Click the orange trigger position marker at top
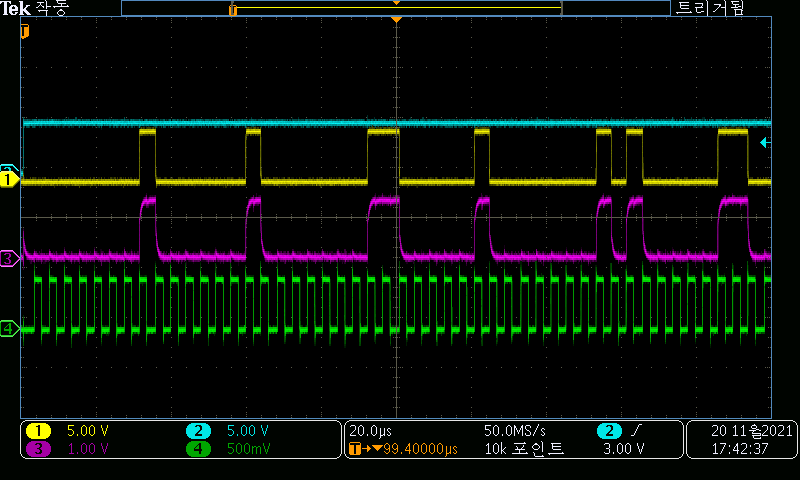 pos(397,20)
